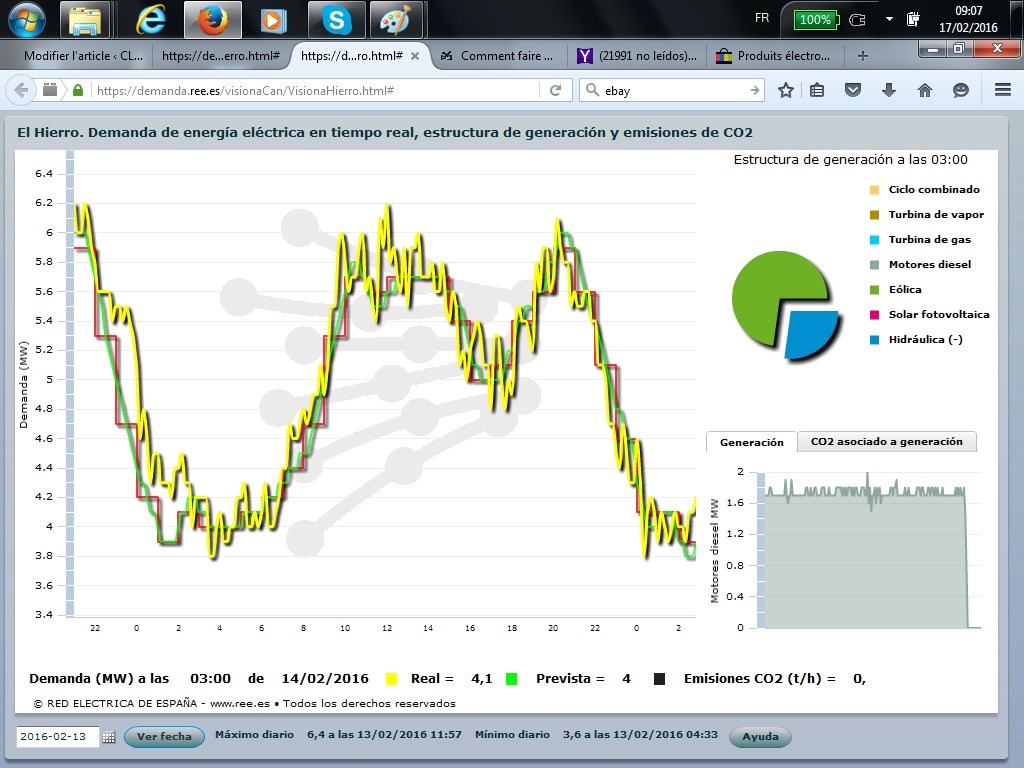
Task: Click the Ayuda button
Action: pyautogui.click(x=760, y=737)
